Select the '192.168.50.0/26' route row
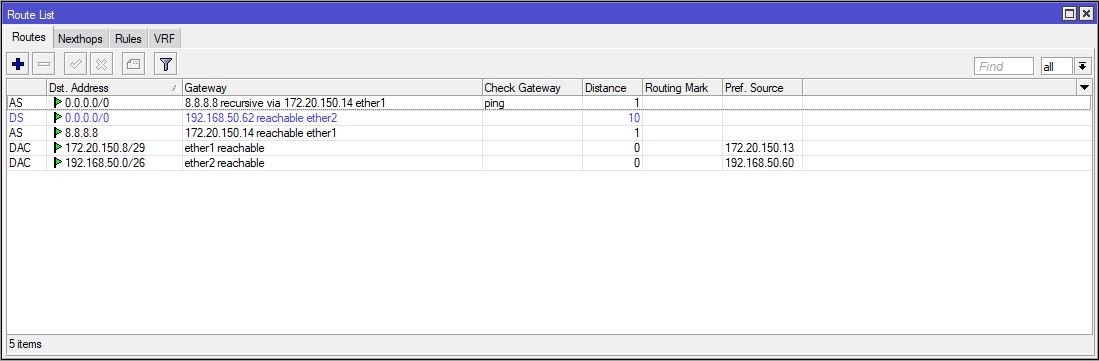This screenshot has width=1099, height=361. pos(549,163)
